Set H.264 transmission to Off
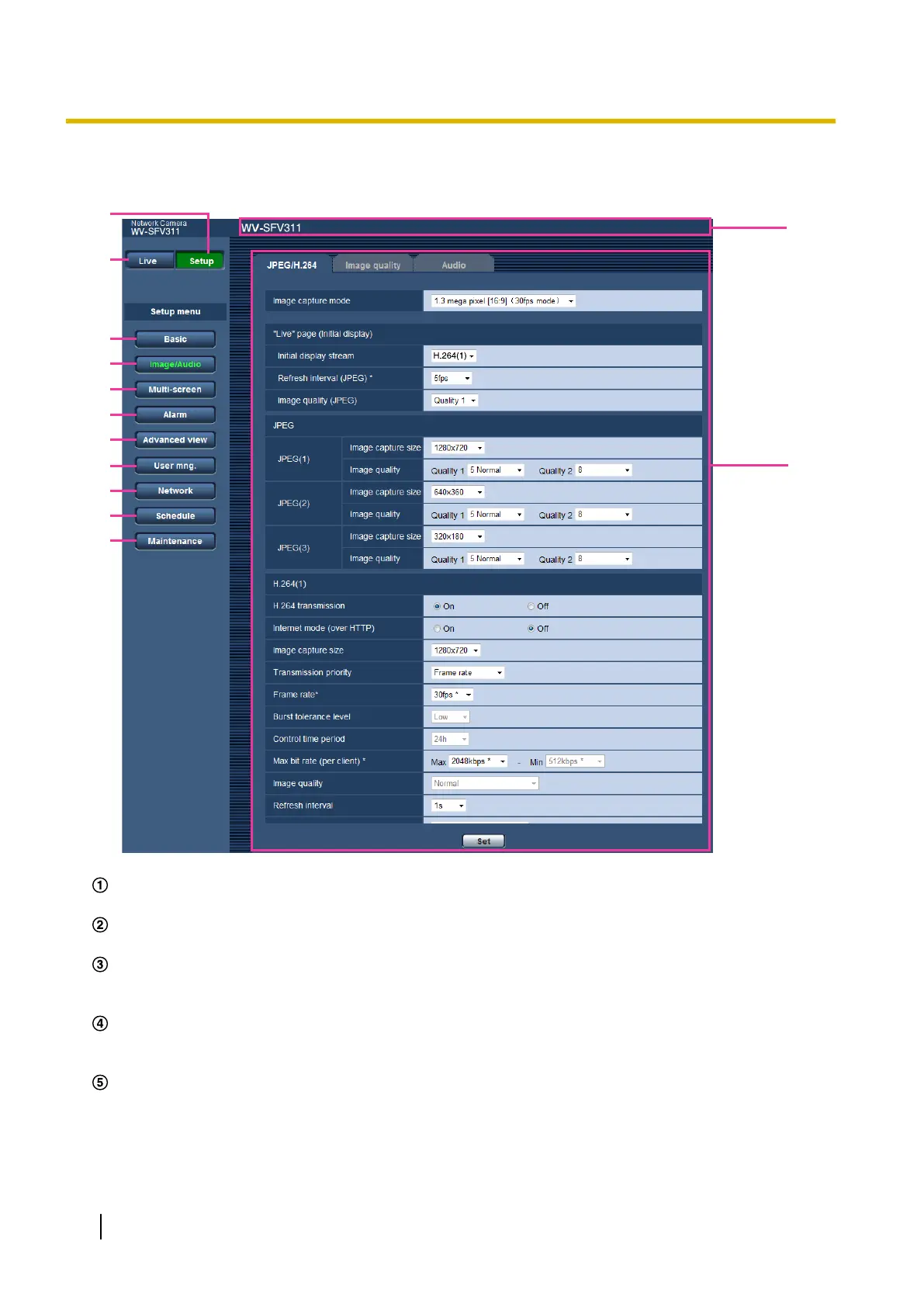This screenshot has width=924, height=1307. click(531, 606)
